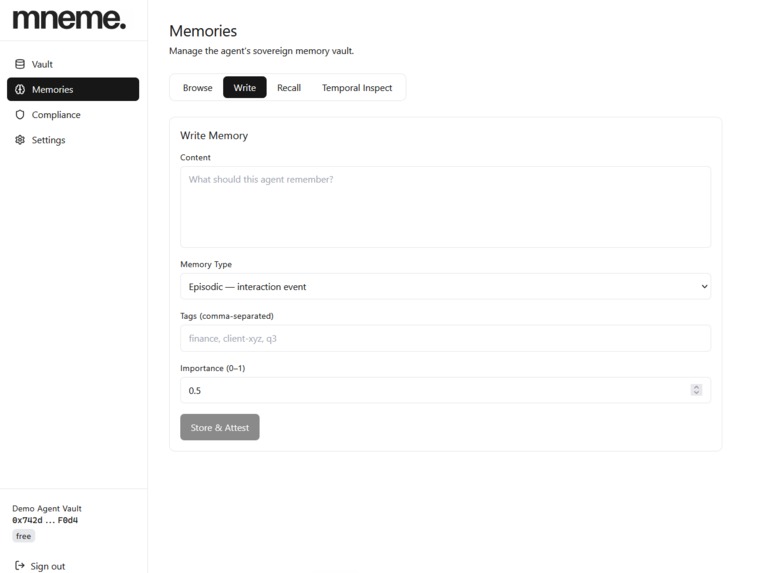Viewport: 784px width, 573px height.
Task: Go to the Compliance page label
Action: pos(56,114)
